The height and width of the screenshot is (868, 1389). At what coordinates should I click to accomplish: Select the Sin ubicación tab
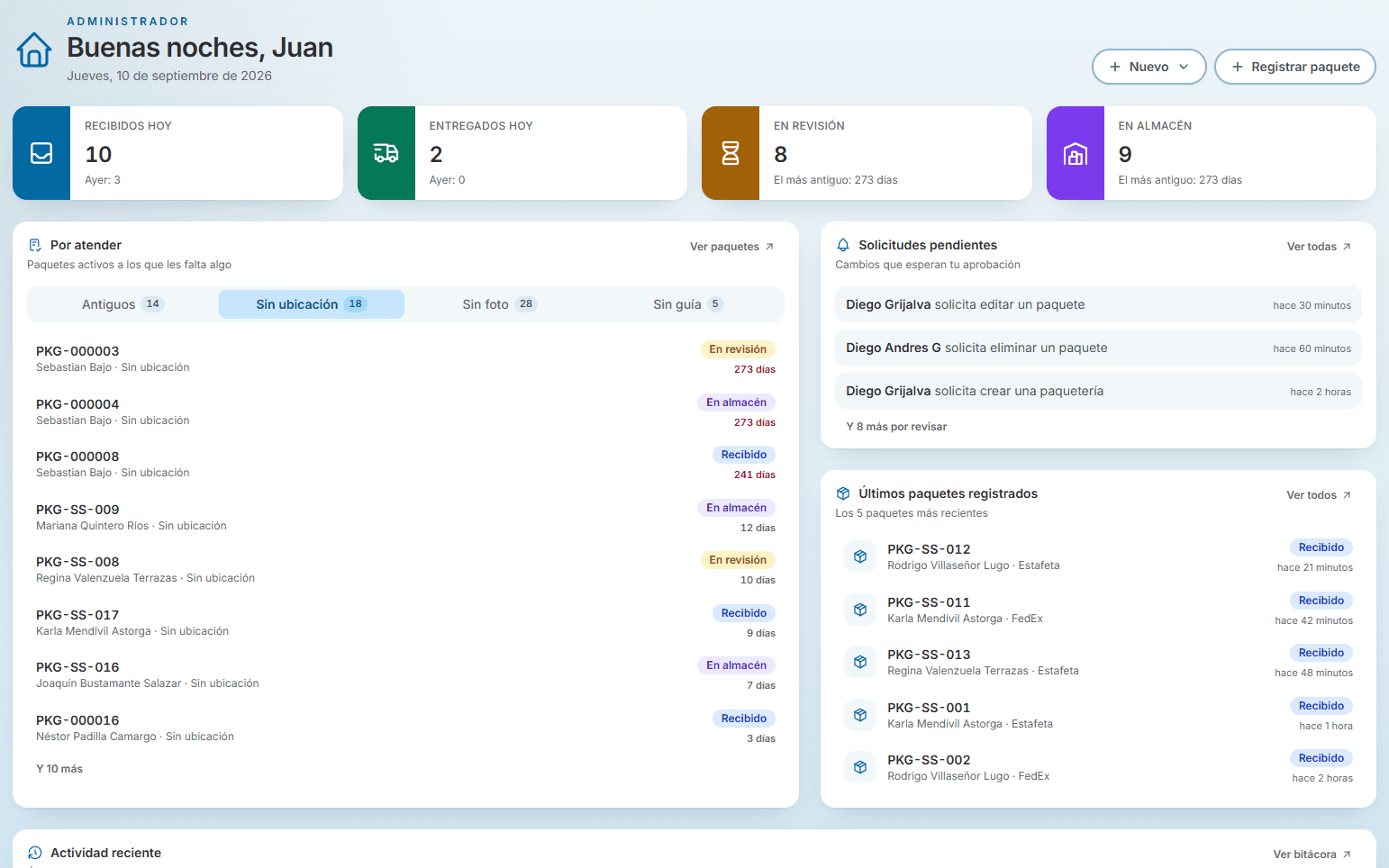312,304
